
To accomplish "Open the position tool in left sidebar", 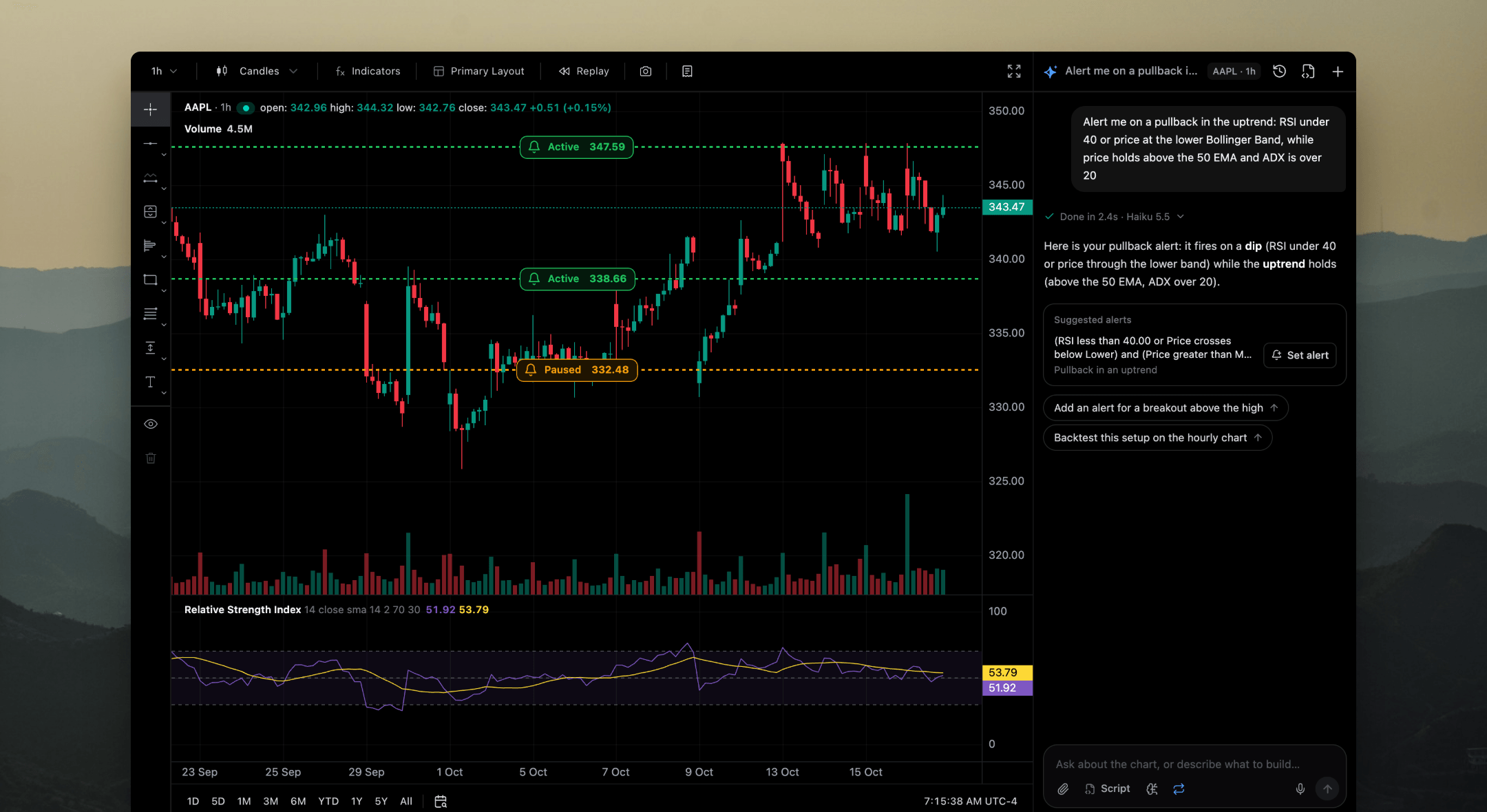I will (150, 211).
